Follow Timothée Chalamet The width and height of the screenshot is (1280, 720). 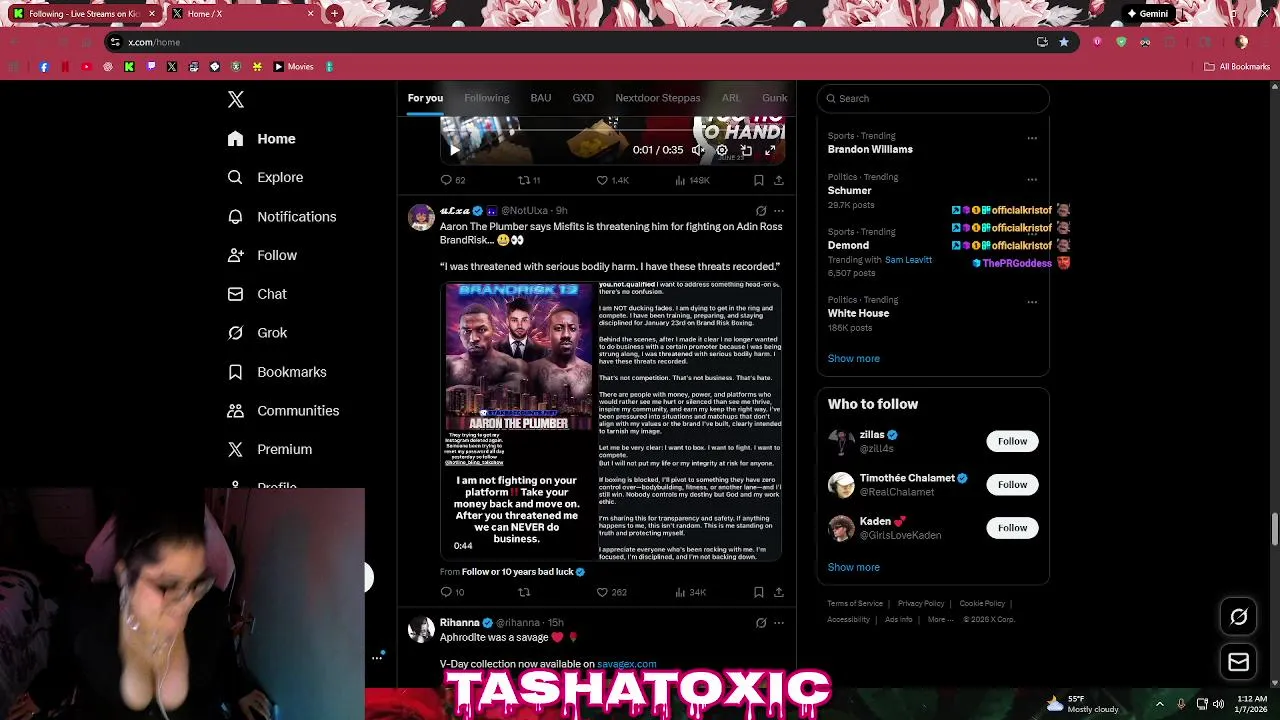(x=1012, y=485)
